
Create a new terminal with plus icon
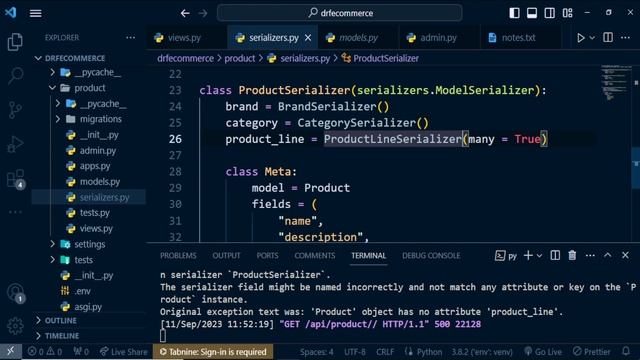pos(528,256)
